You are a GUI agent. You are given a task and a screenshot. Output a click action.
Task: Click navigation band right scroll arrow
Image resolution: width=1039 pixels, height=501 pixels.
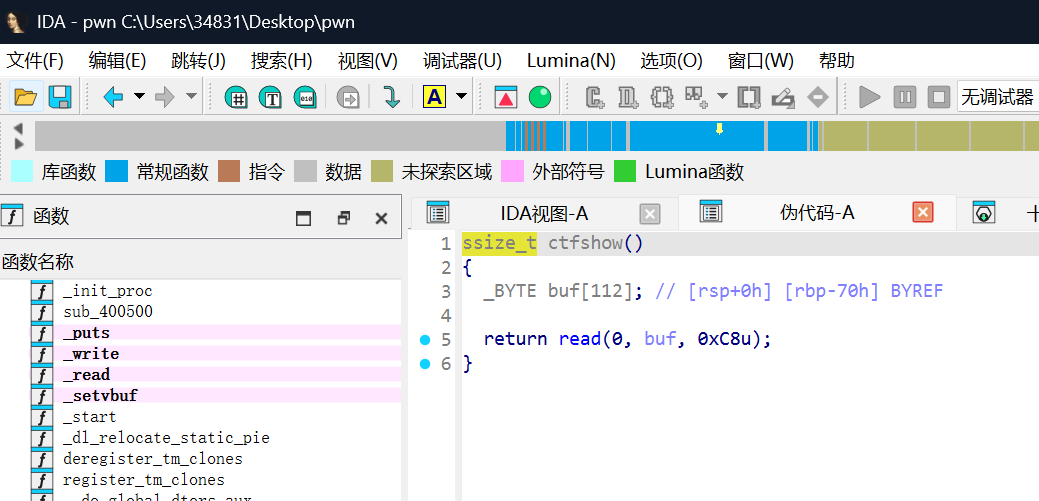(x=19, y=144)
